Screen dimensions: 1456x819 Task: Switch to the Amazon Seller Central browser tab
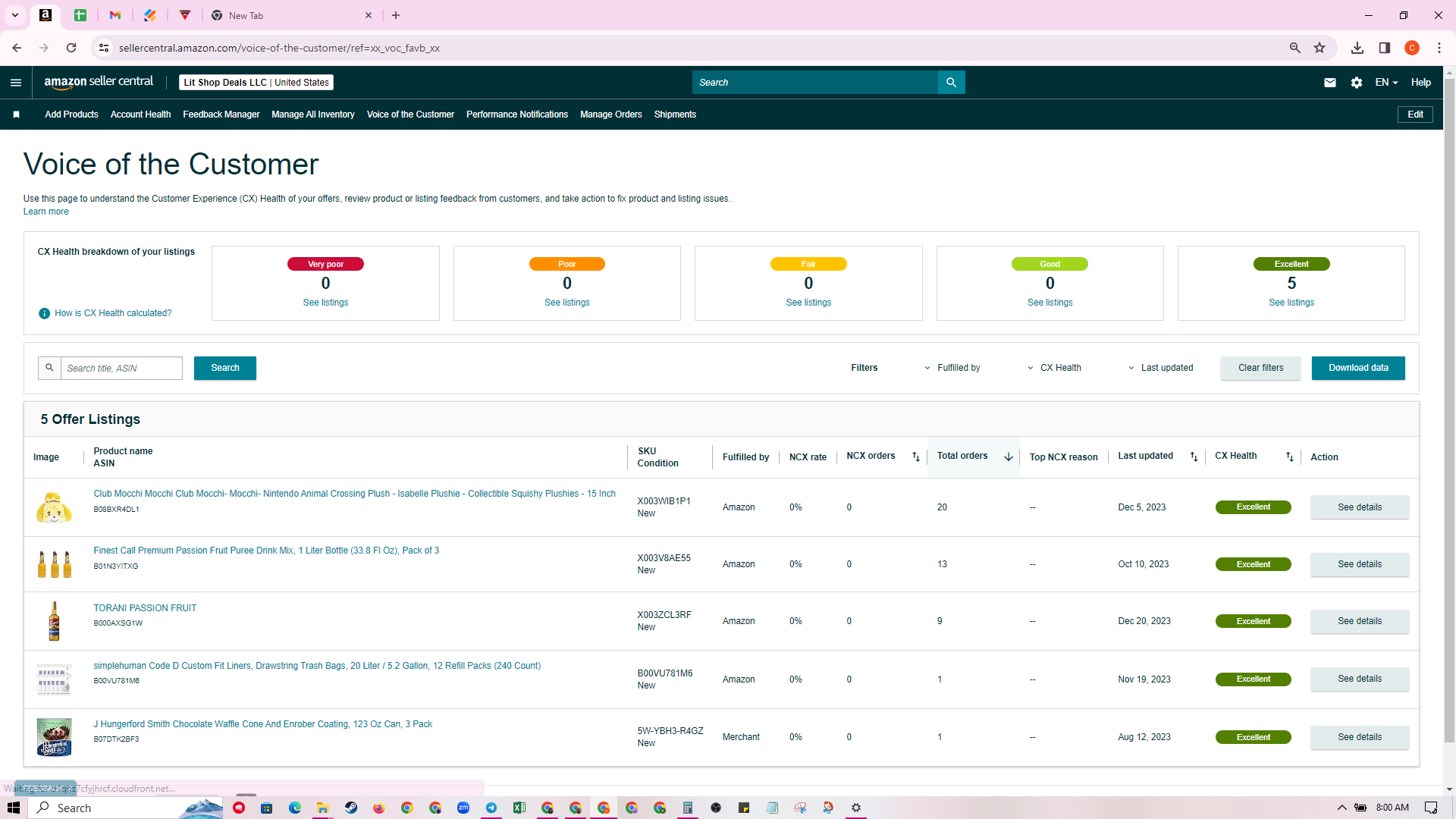click(45, 15)
